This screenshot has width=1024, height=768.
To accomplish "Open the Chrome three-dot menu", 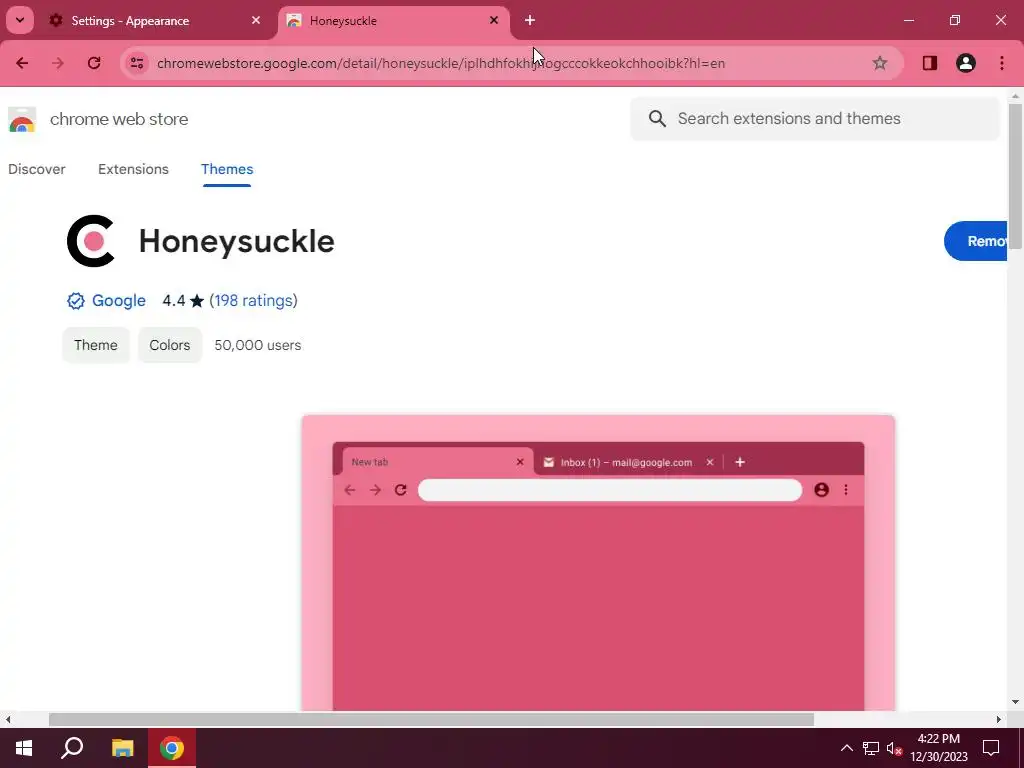I will pos(1002,63).
